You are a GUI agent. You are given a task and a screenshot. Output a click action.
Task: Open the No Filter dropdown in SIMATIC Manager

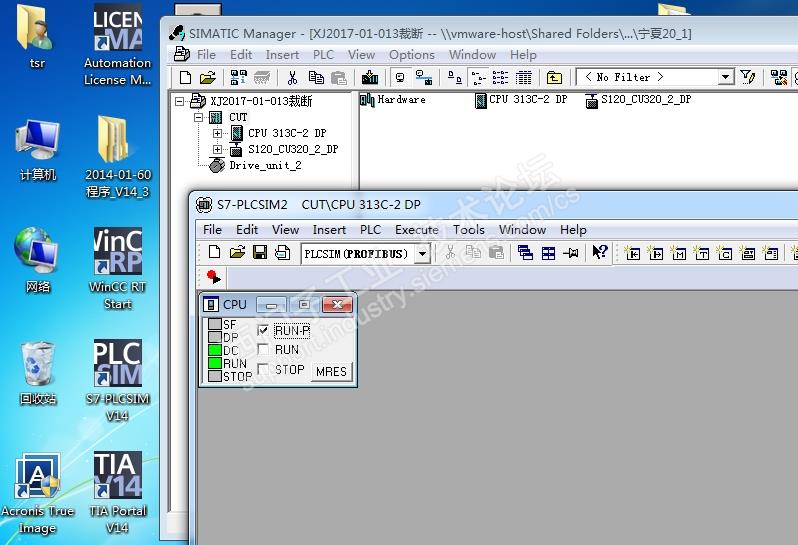726,77
